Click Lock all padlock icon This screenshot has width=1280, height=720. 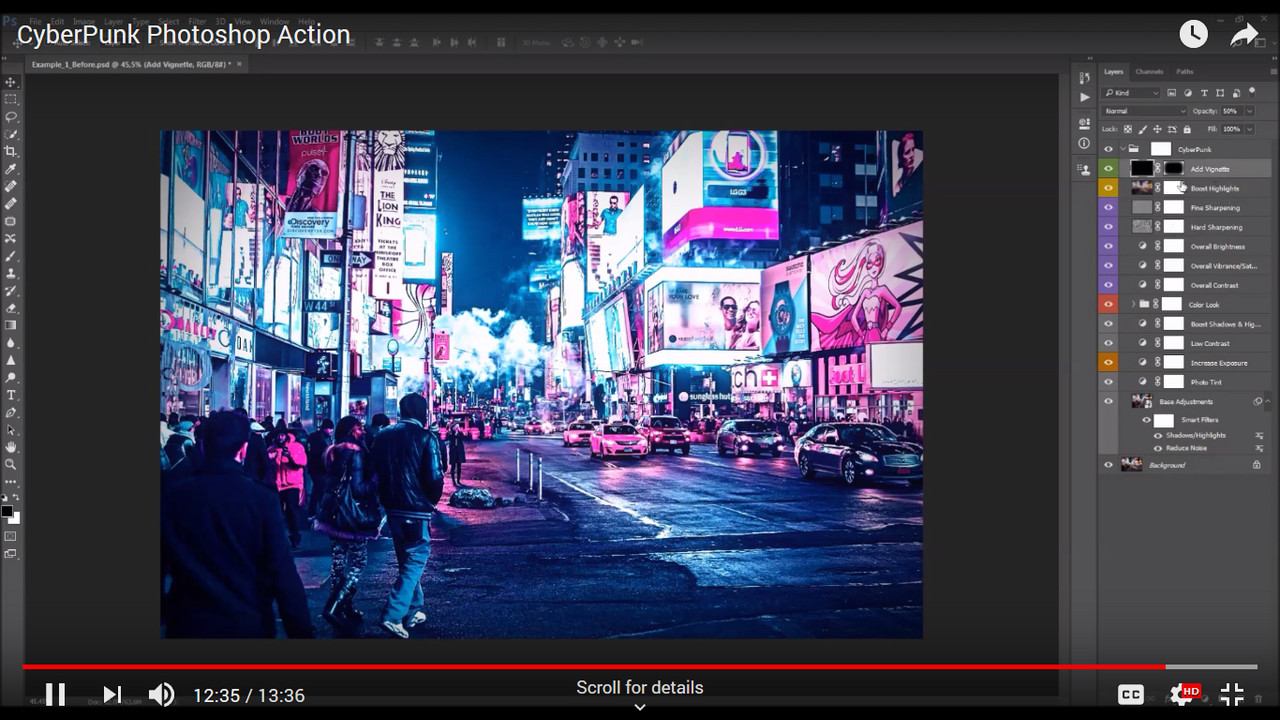coord(1187,129)
